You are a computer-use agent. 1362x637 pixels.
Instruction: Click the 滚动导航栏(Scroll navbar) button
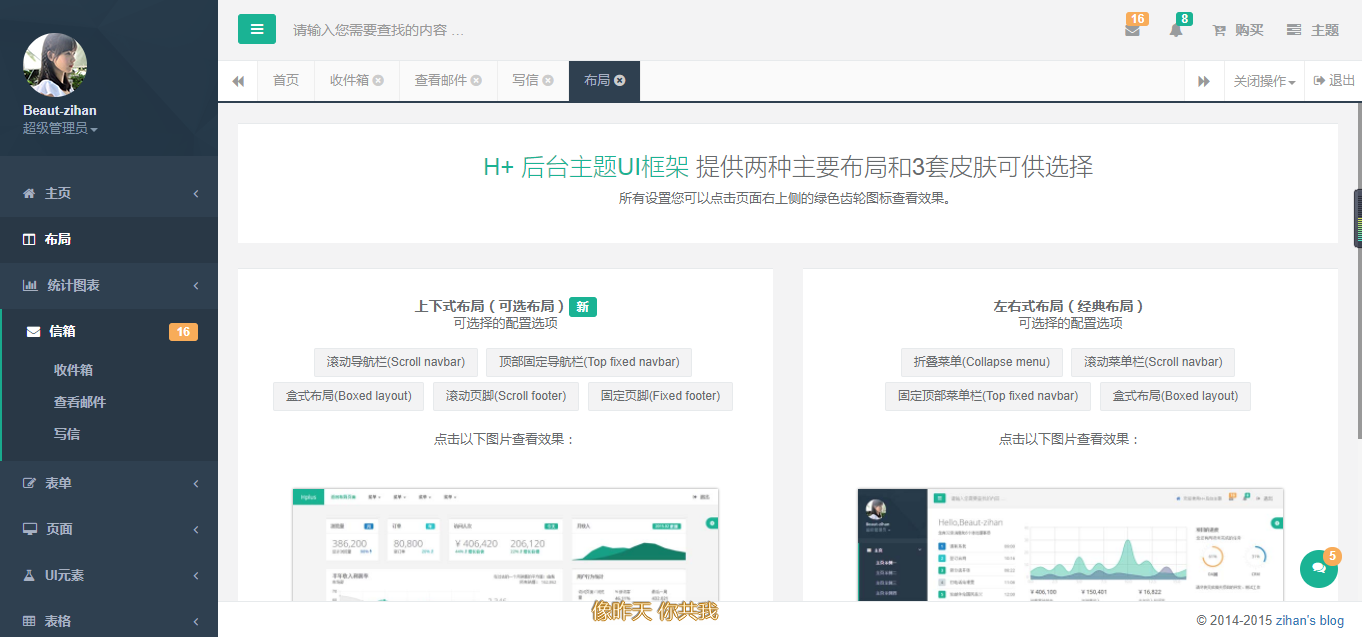pos(395,362)
